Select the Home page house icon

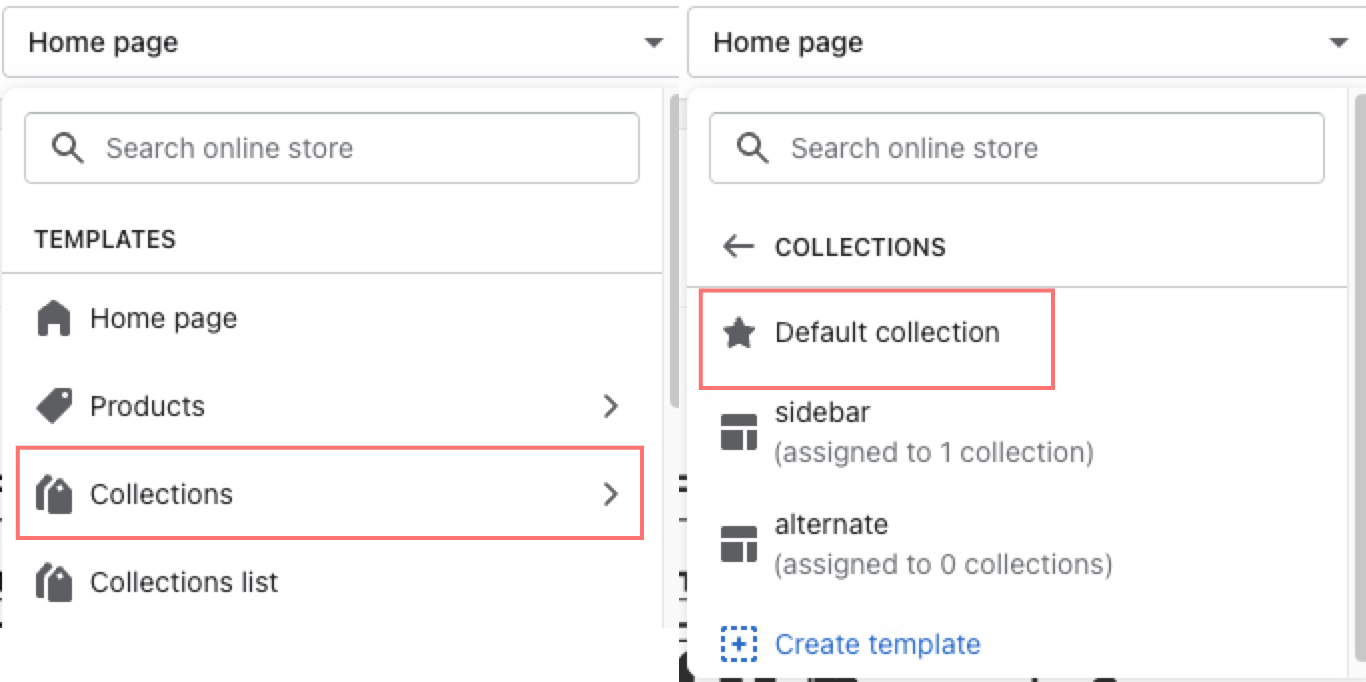click(54, 319)
